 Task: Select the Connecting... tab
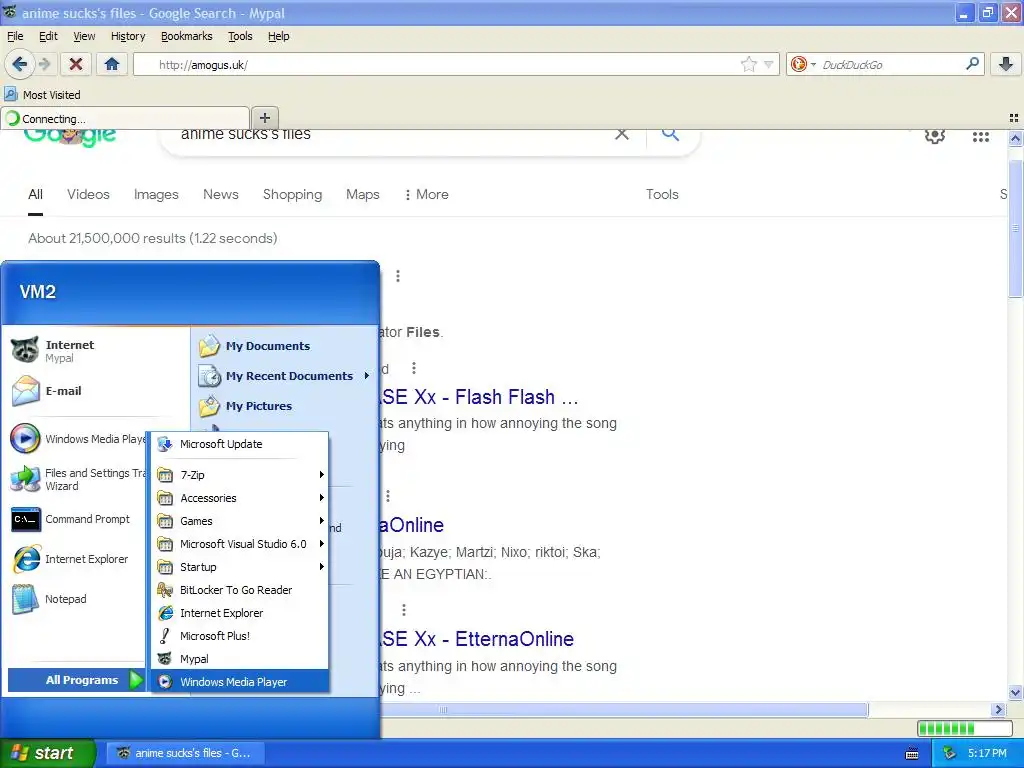coord(125,119)
